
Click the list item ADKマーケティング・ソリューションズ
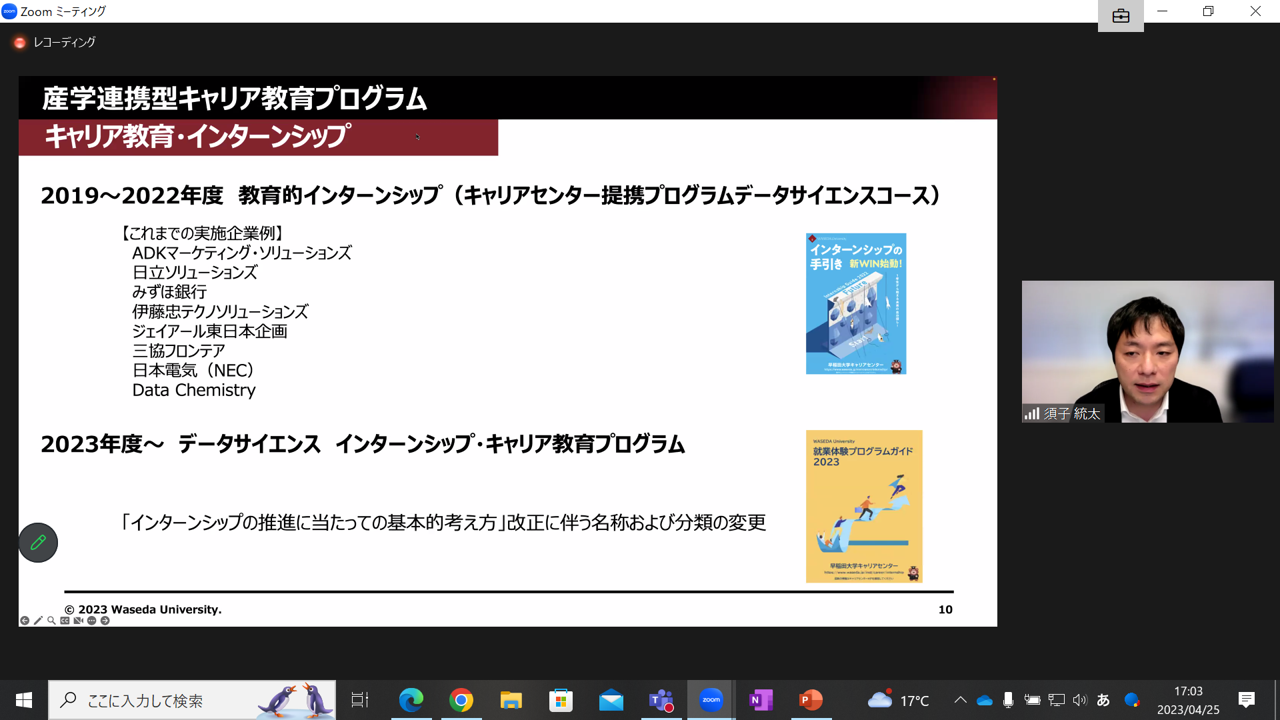pos(242,253)
